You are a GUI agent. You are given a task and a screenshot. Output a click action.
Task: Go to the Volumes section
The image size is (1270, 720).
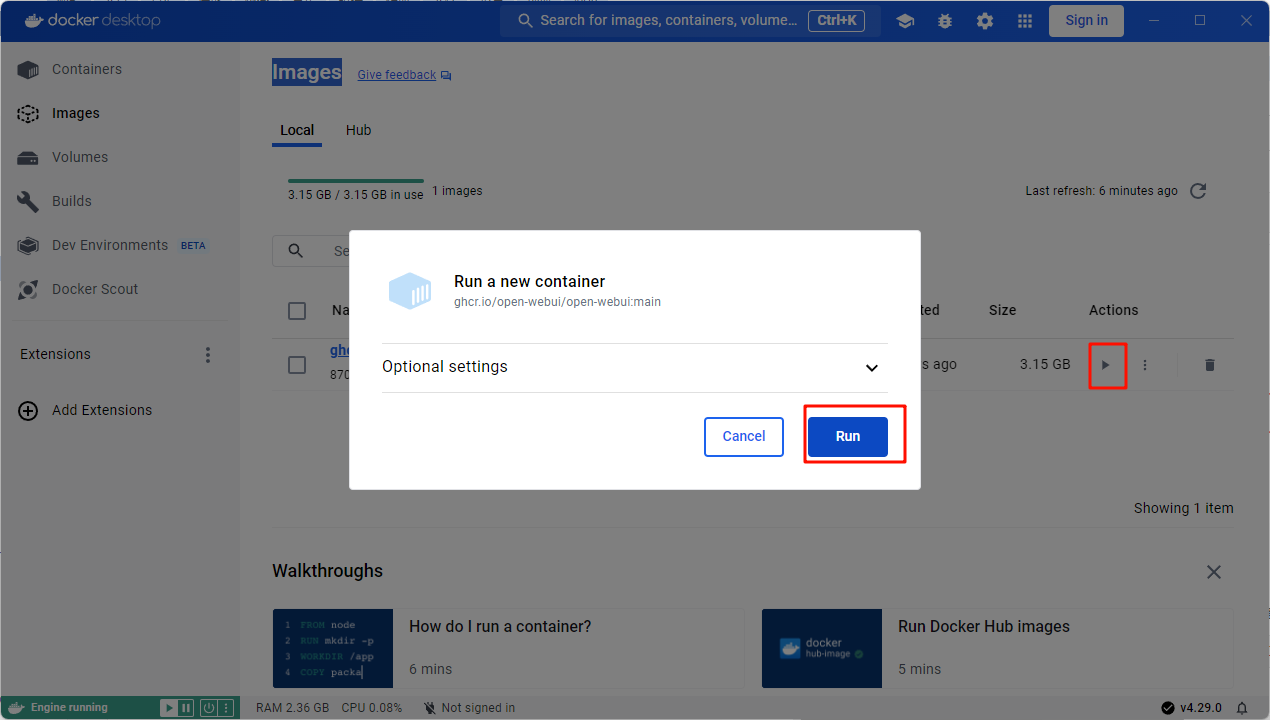pos(120,157)
